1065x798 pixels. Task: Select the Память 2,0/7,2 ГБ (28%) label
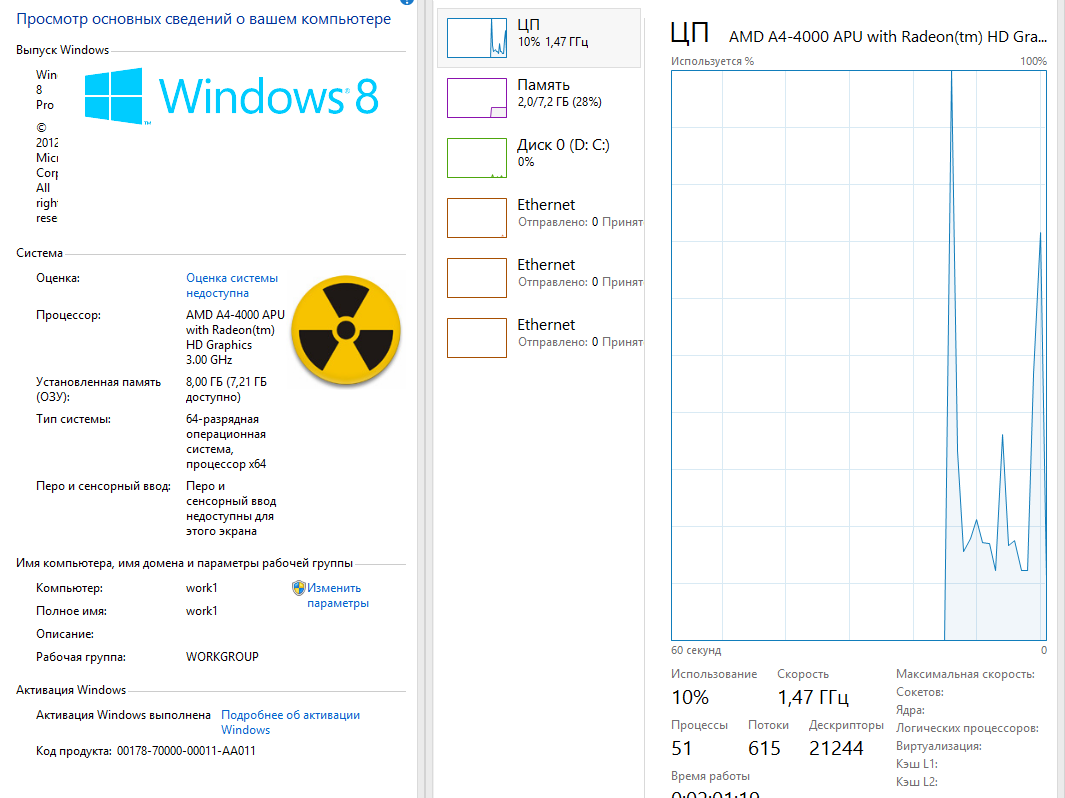point(559,93)
